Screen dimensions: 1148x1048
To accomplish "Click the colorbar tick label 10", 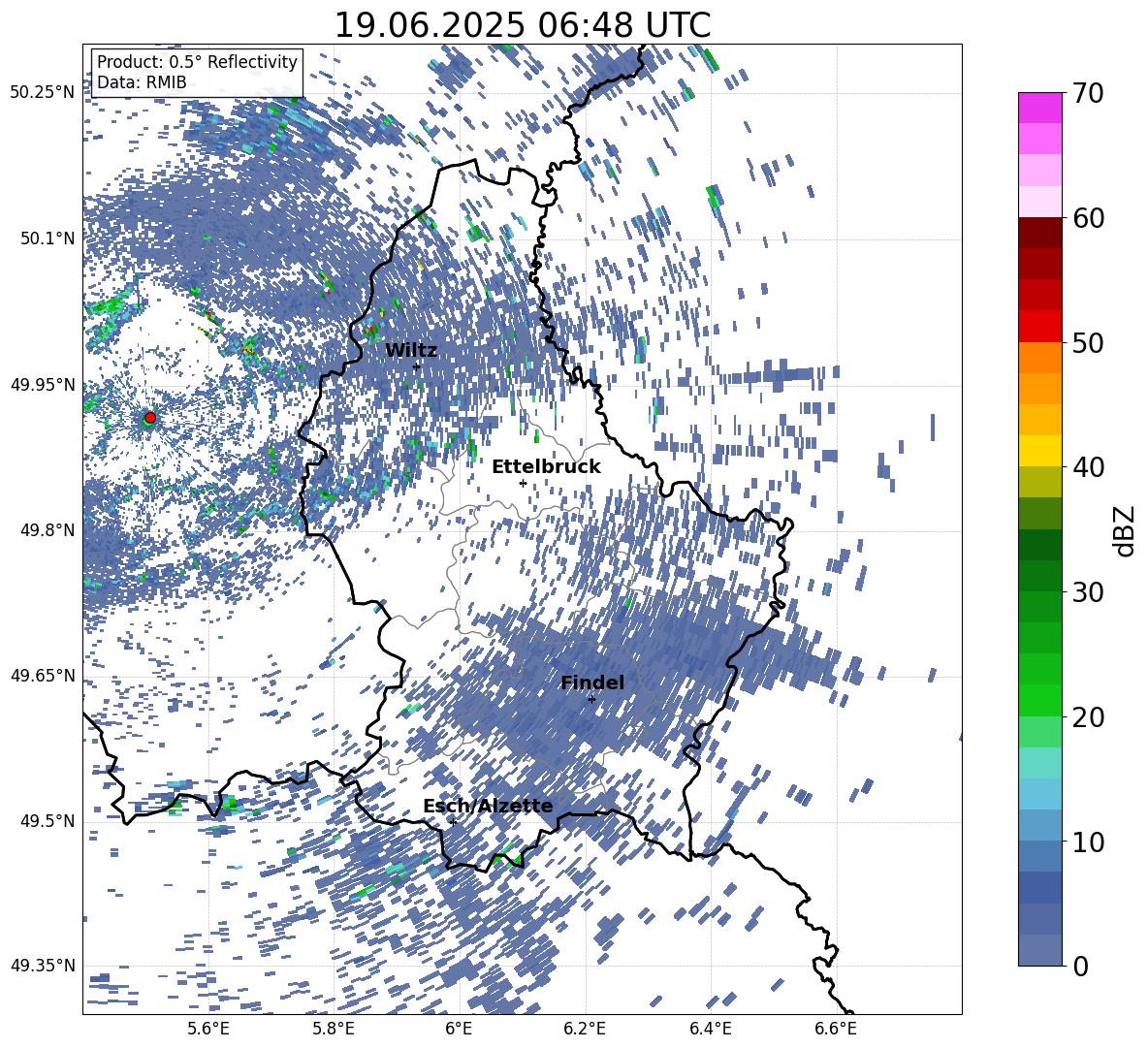I will tap(1088, 842).
